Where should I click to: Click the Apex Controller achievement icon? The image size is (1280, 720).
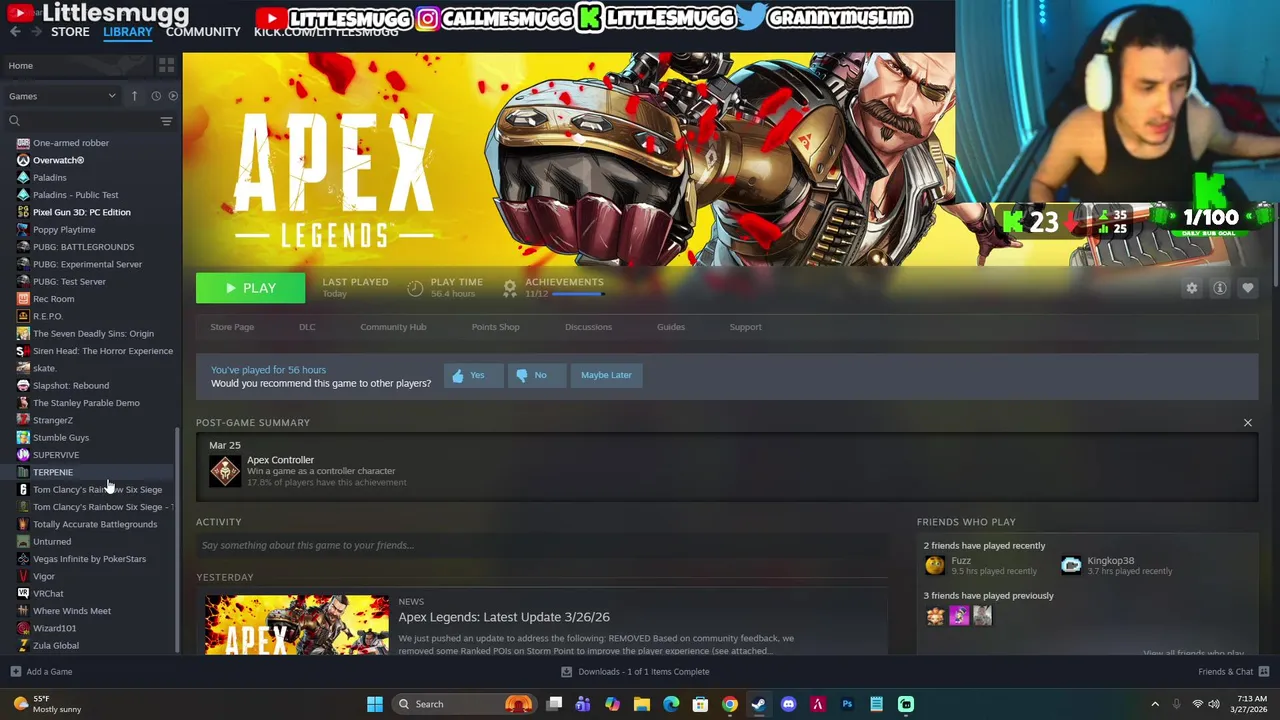(225, 471)
